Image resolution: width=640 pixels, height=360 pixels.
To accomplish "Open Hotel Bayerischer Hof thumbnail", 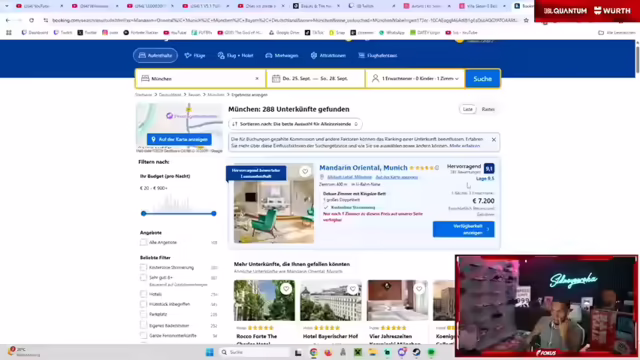I will [331, 300].
